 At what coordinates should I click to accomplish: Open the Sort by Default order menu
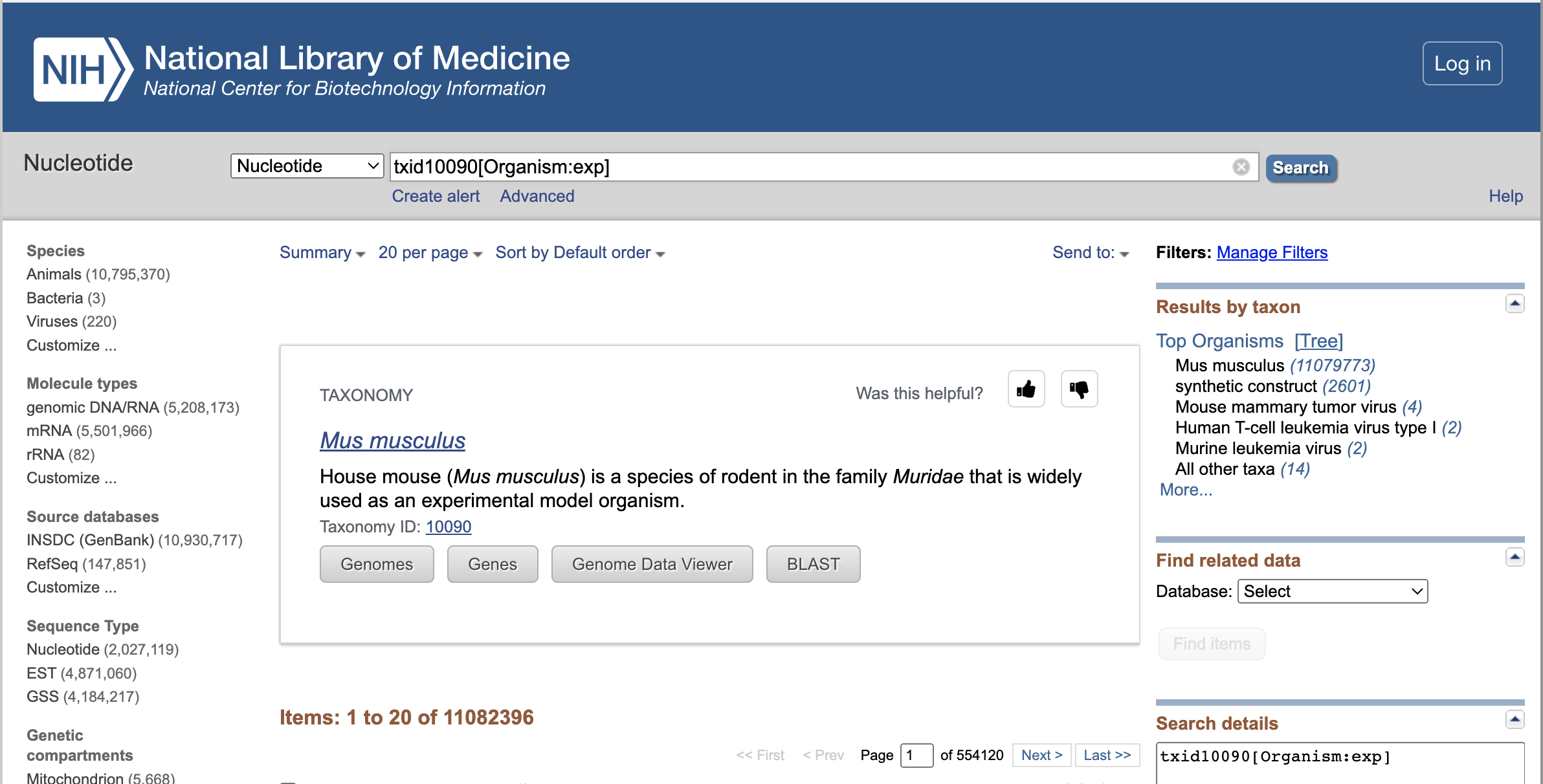click(580, 253)
